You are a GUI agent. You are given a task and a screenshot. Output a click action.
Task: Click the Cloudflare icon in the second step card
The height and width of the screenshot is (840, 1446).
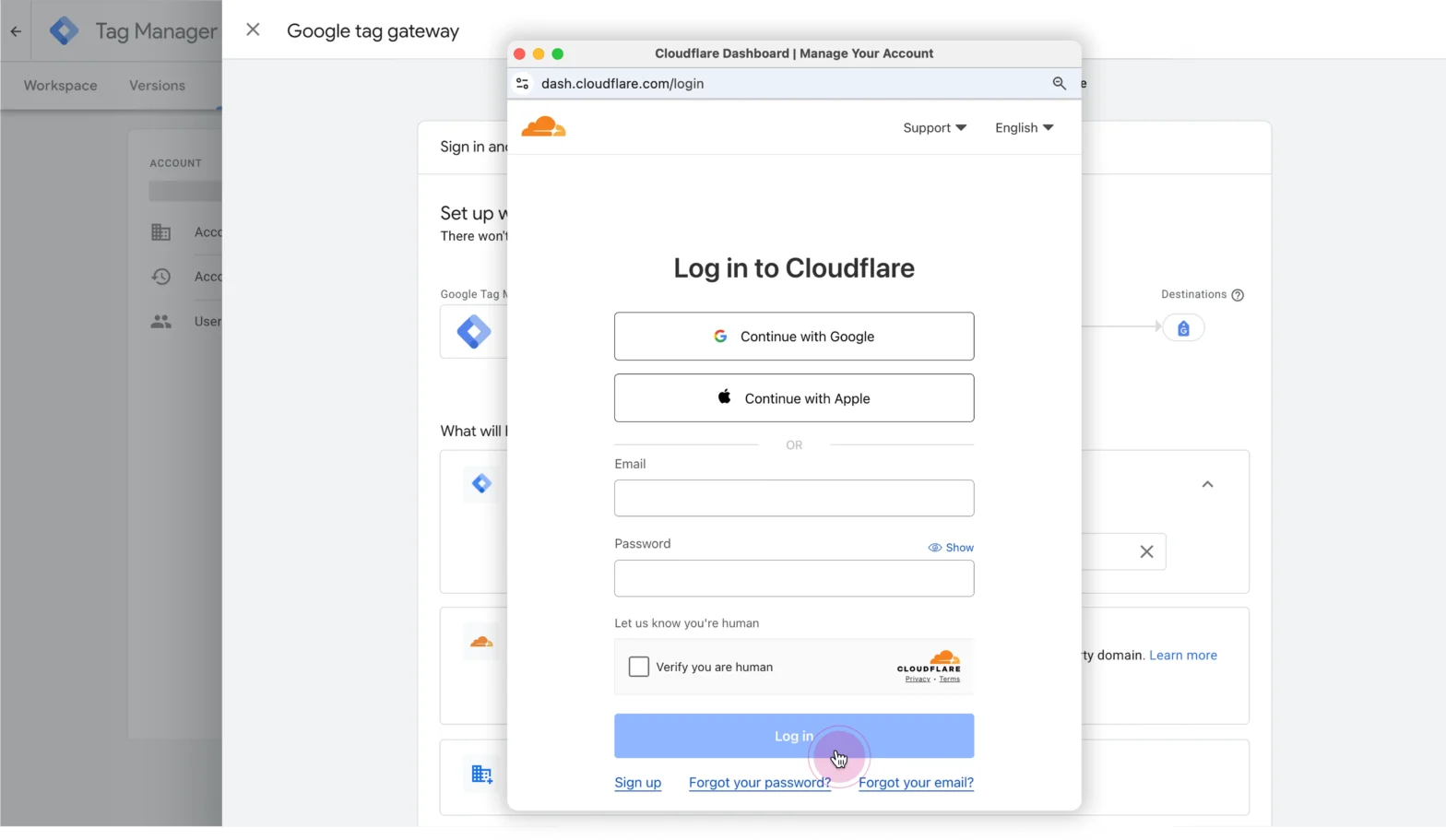coord(481,642)
